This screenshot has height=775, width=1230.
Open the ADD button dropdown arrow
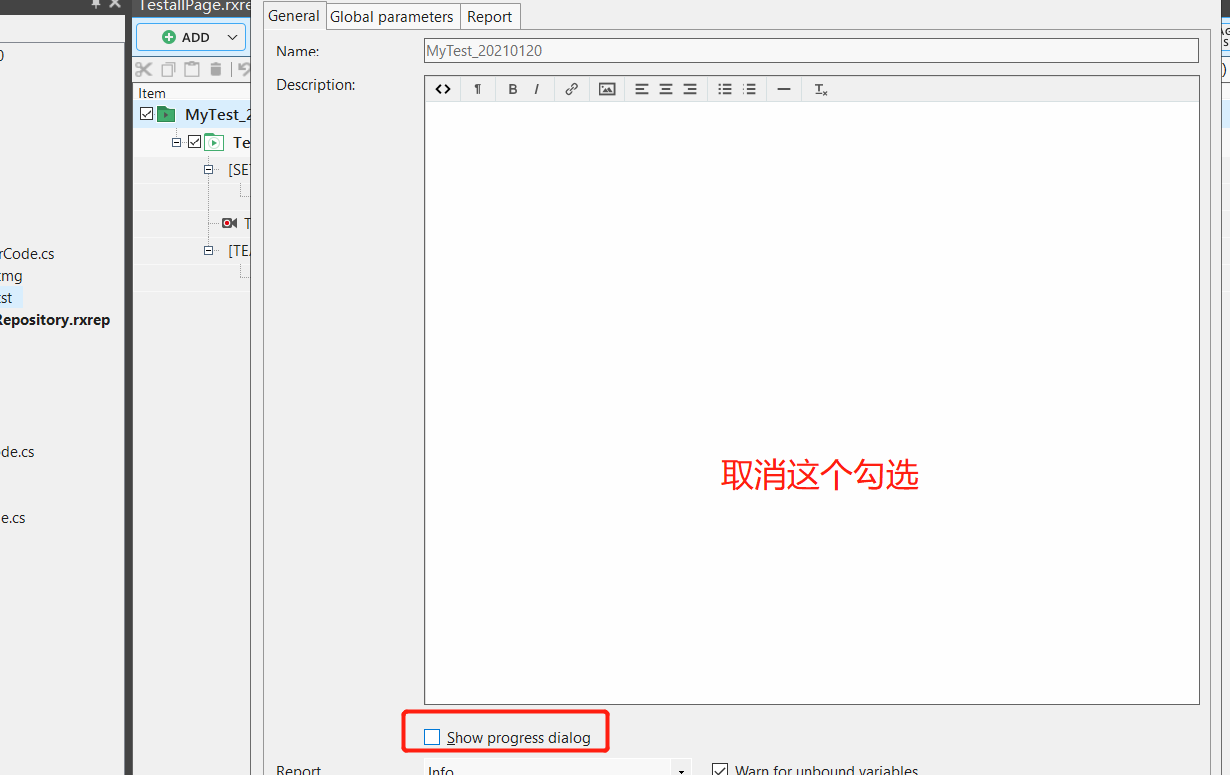click(233, 37)
